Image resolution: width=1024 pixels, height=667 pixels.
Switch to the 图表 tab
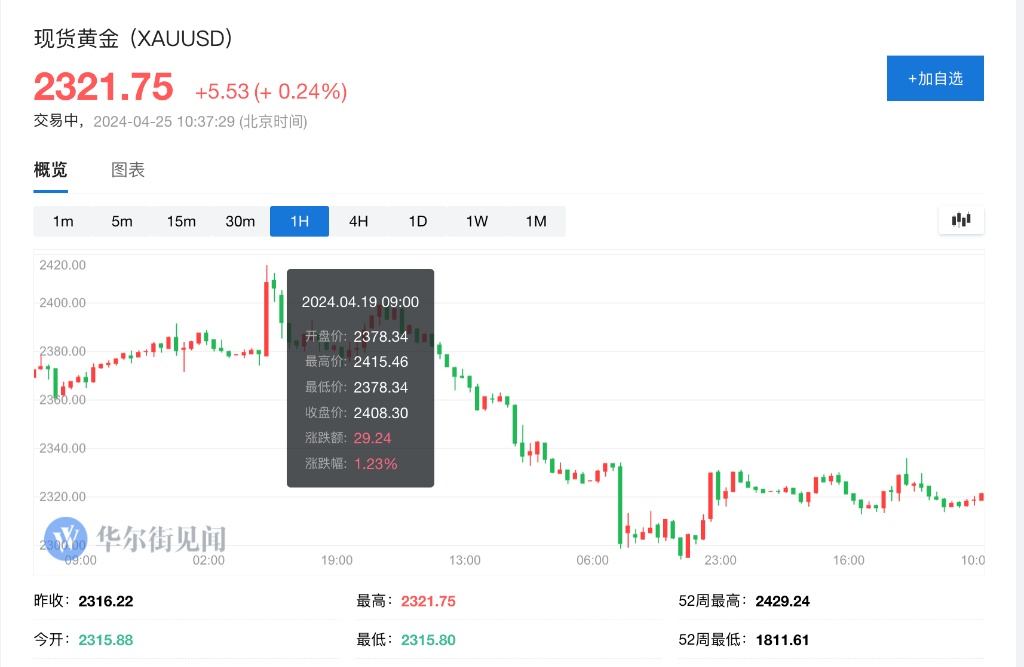click(128, 170)
